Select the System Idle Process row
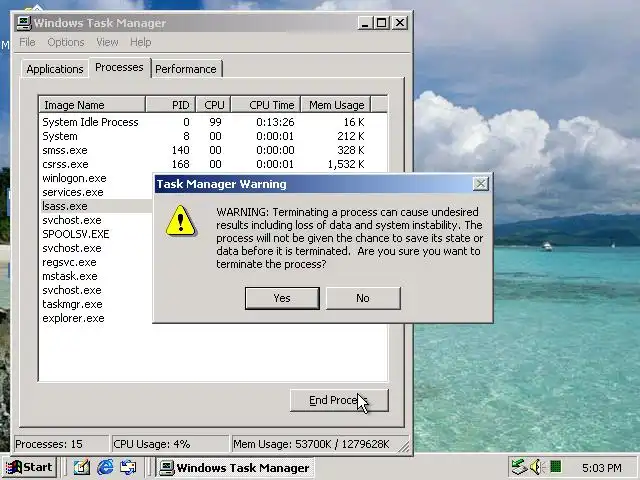The height and width of the screenshot is (480, 640). [213, 122]
